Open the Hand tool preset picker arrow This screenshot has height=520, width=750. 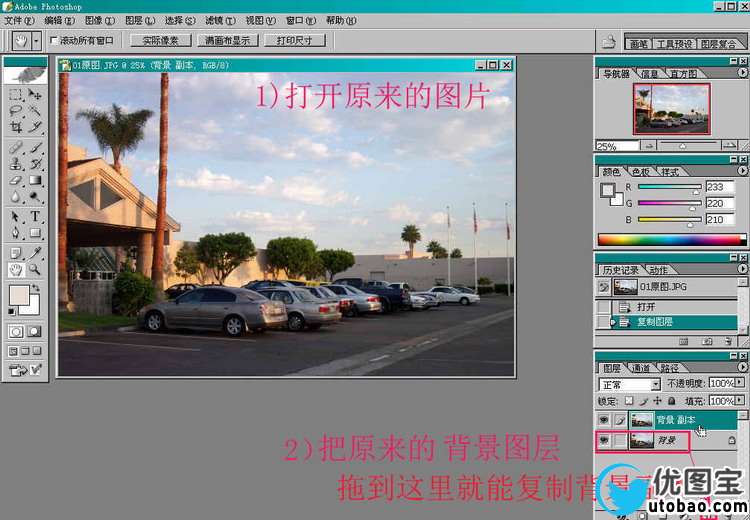tap(36, 41)
